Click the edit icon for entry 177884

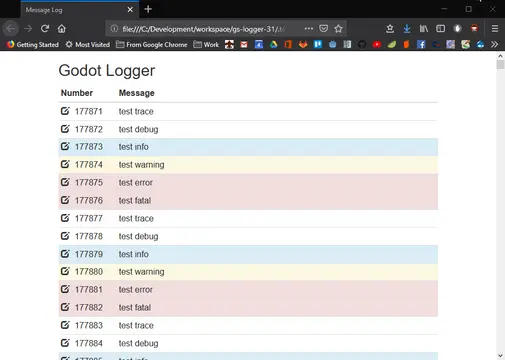point(65,343)
